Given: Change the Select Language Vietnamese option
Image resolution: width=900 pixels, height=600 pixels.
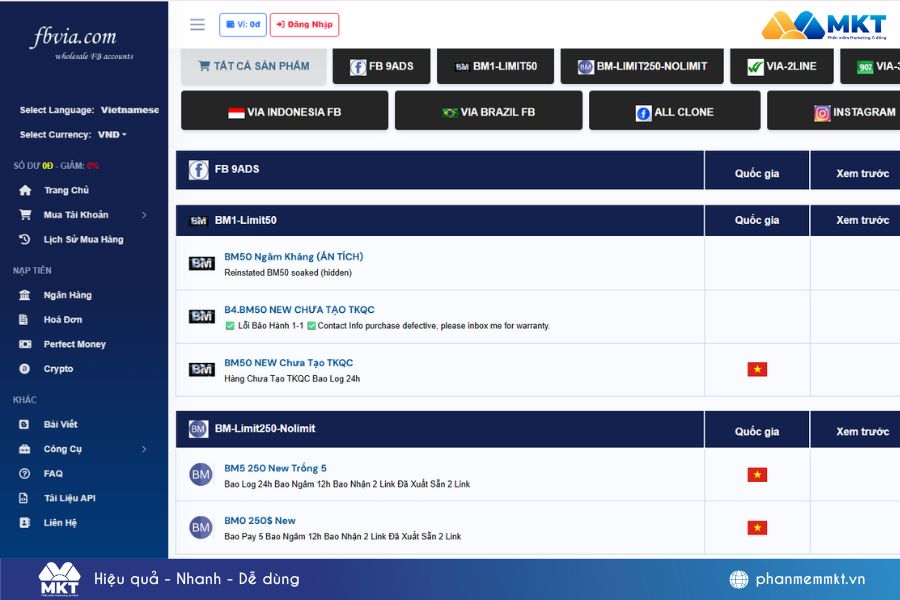Looking at the screenshot, I should point(130,110).
